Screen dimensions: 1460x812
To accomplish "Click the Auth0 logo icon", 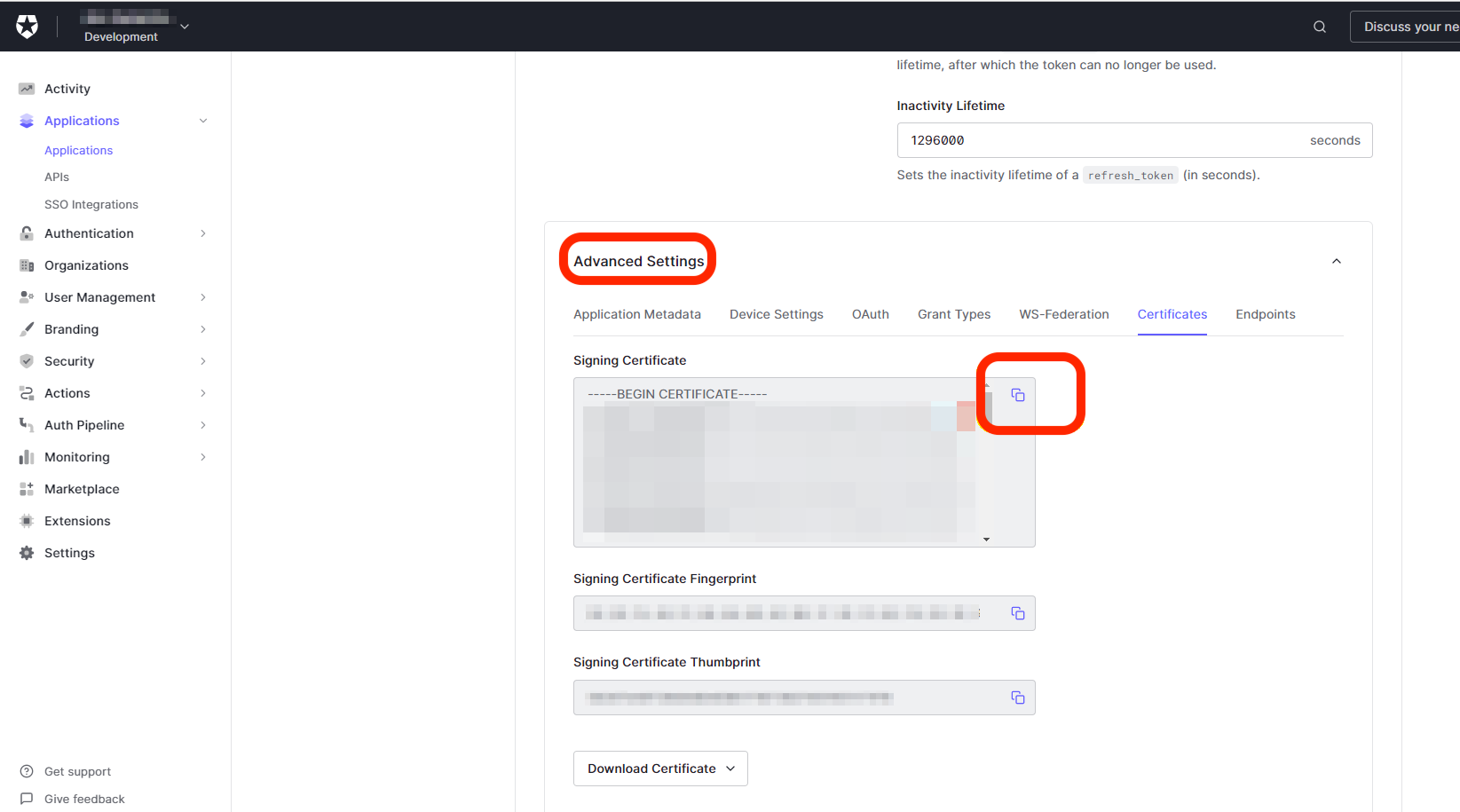I will coord(28,27).
